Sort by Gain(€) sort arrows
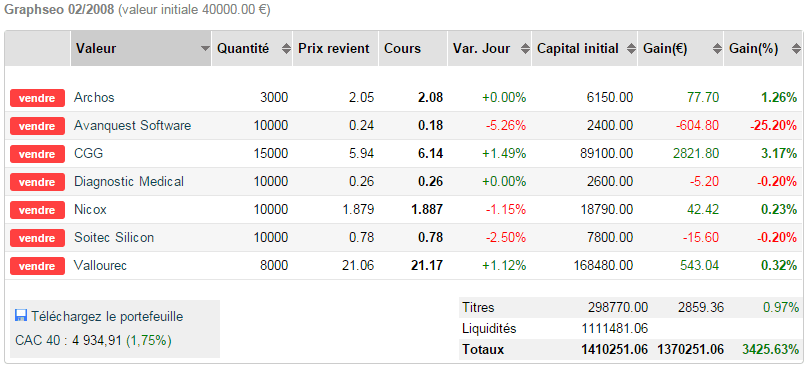The image size is (807, 366). tap(717, 49)
